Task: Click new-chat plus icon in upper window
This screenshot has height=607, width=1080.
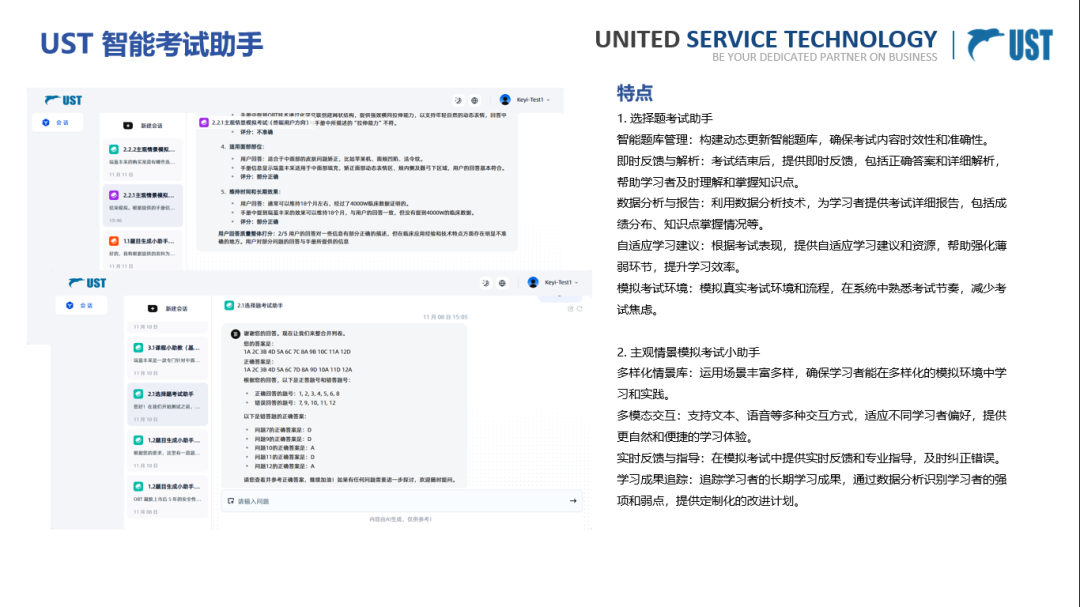Action: click(x=128, y=125)
